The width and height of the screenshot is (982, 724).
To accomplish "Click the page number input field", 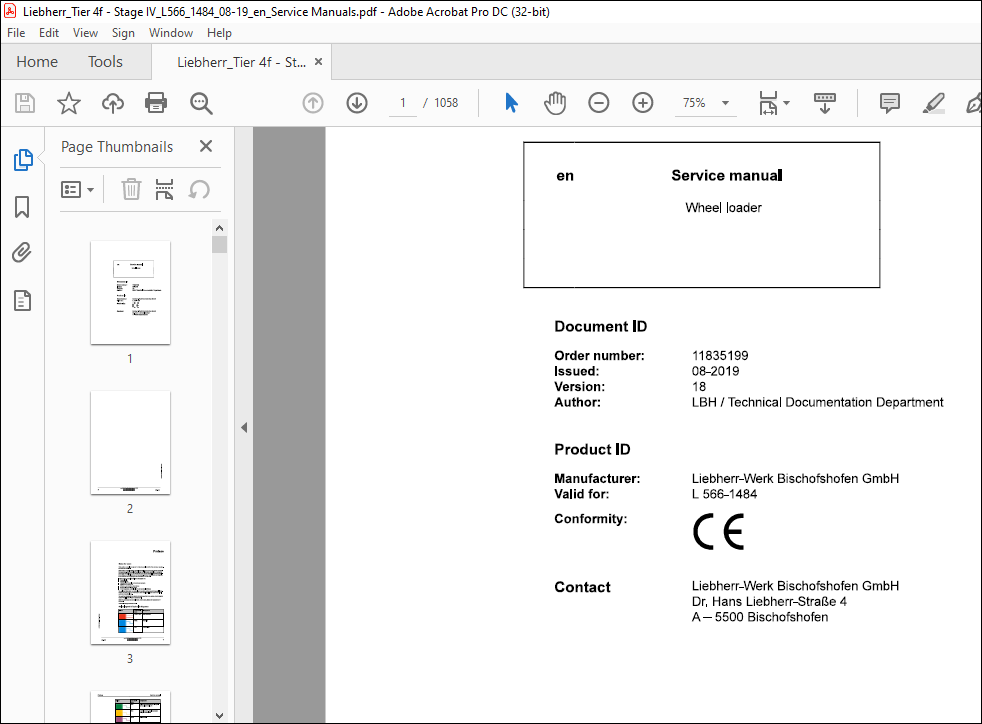I will pos(403,103).
